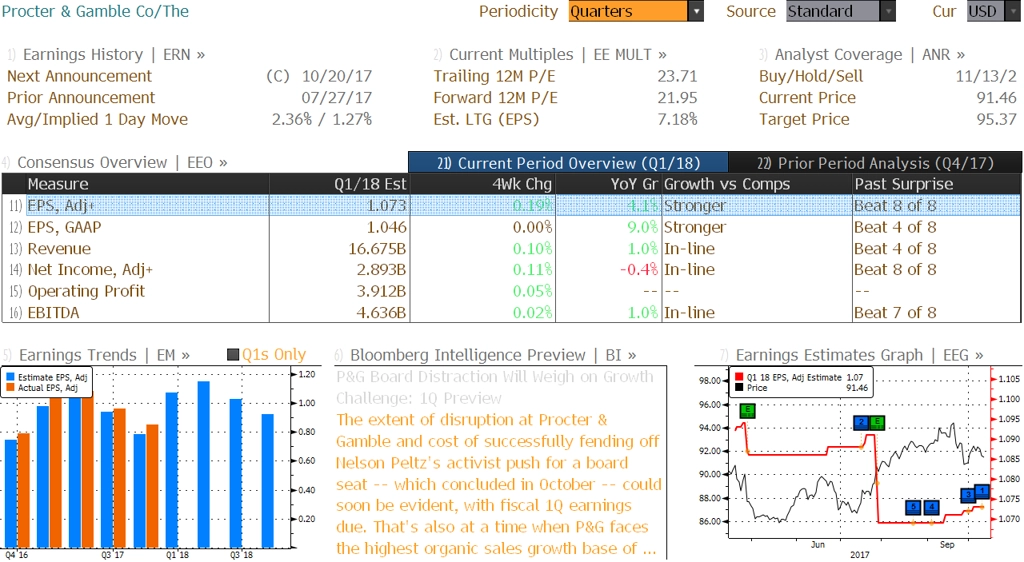
Task: Select the EPS, GAAP row
Action: click(x=511, y=227)
